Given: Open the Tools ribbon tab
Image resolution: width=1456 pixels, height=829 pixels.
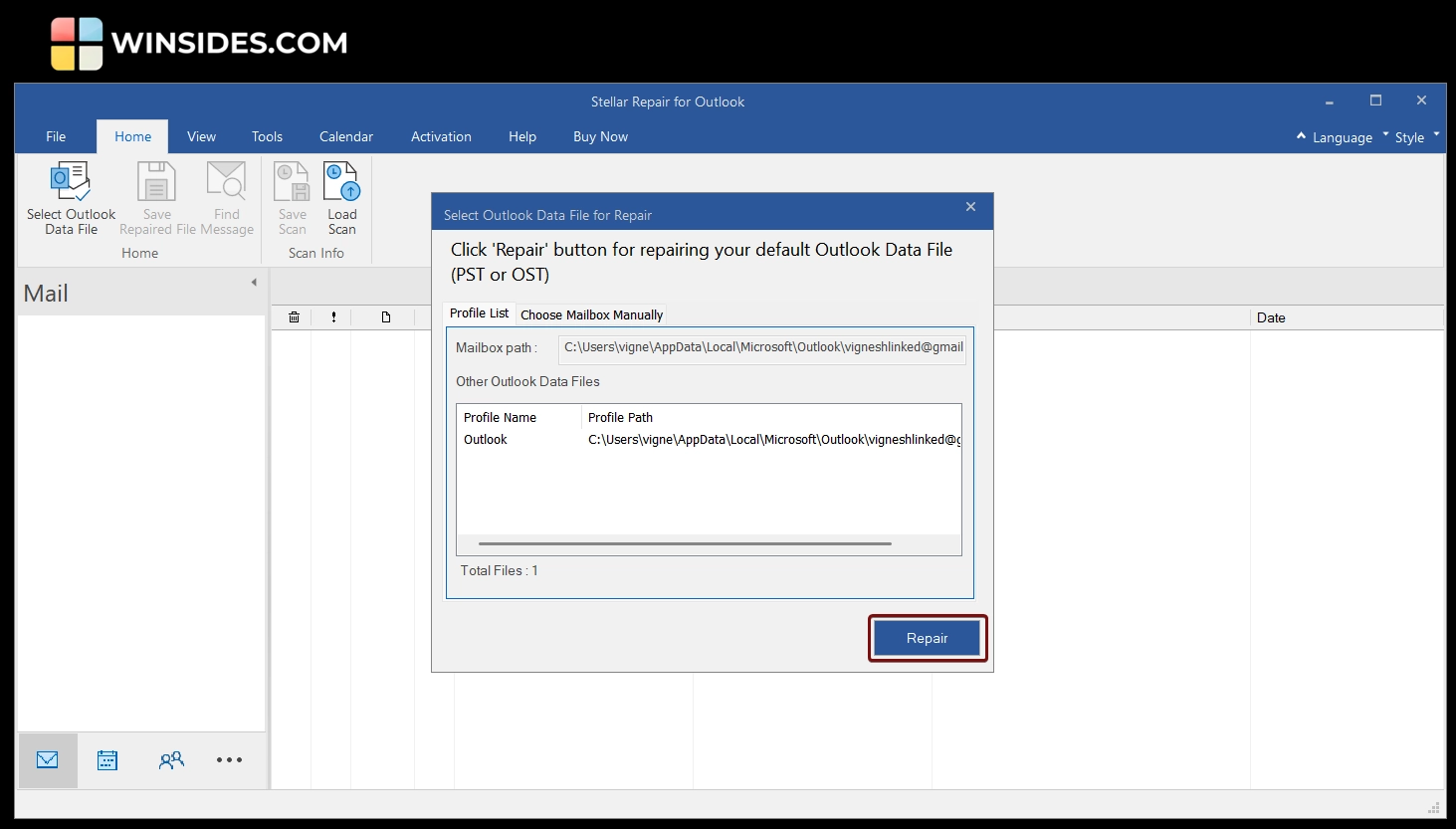Looking at the screenshot, I should pyautogui.click(x=267, y=136).
